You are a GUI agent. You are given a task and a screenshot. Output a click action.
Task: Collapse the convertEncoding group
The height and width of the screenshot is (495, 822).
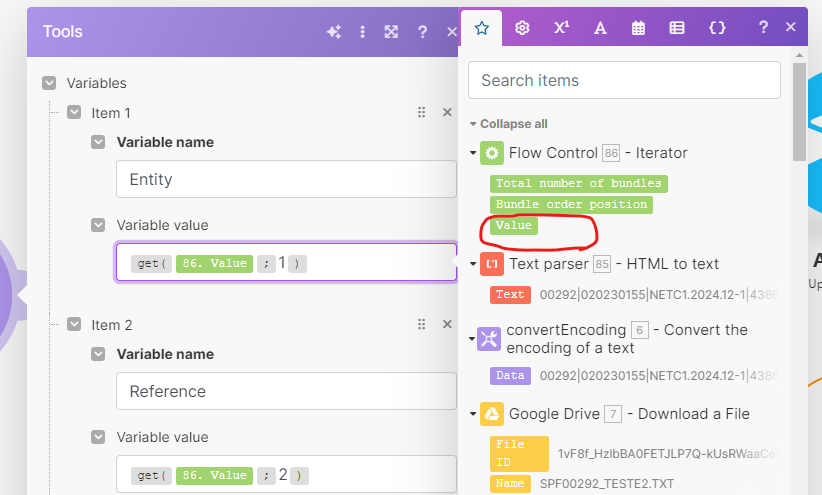(472, 339)
